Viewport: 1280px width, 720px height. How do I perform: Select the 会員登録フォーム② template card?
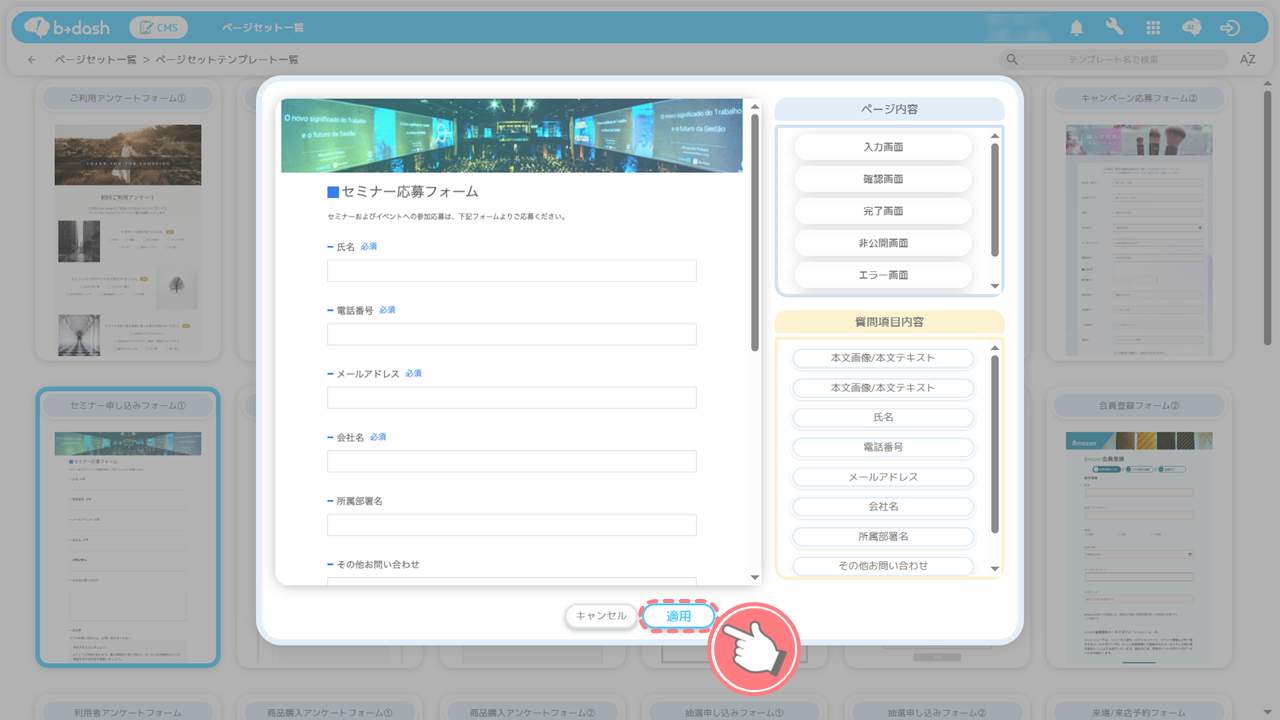[x=1139, y=527]
